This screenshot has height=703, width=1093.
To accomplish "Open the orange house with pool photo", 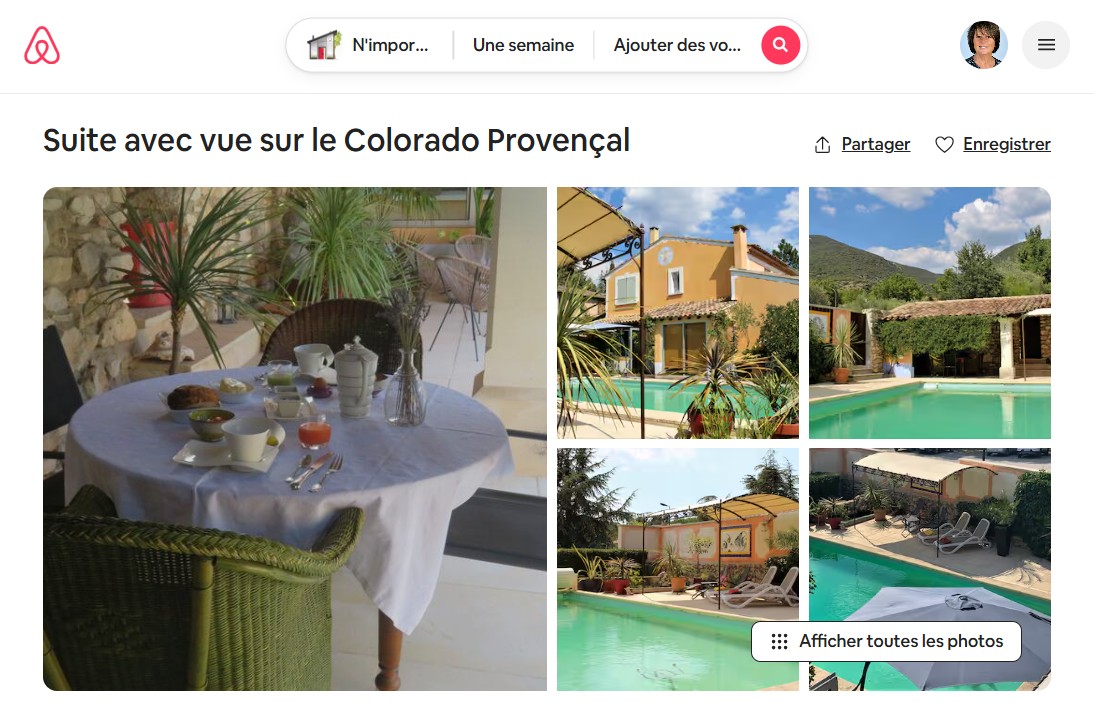I will (x=678, y=313).
